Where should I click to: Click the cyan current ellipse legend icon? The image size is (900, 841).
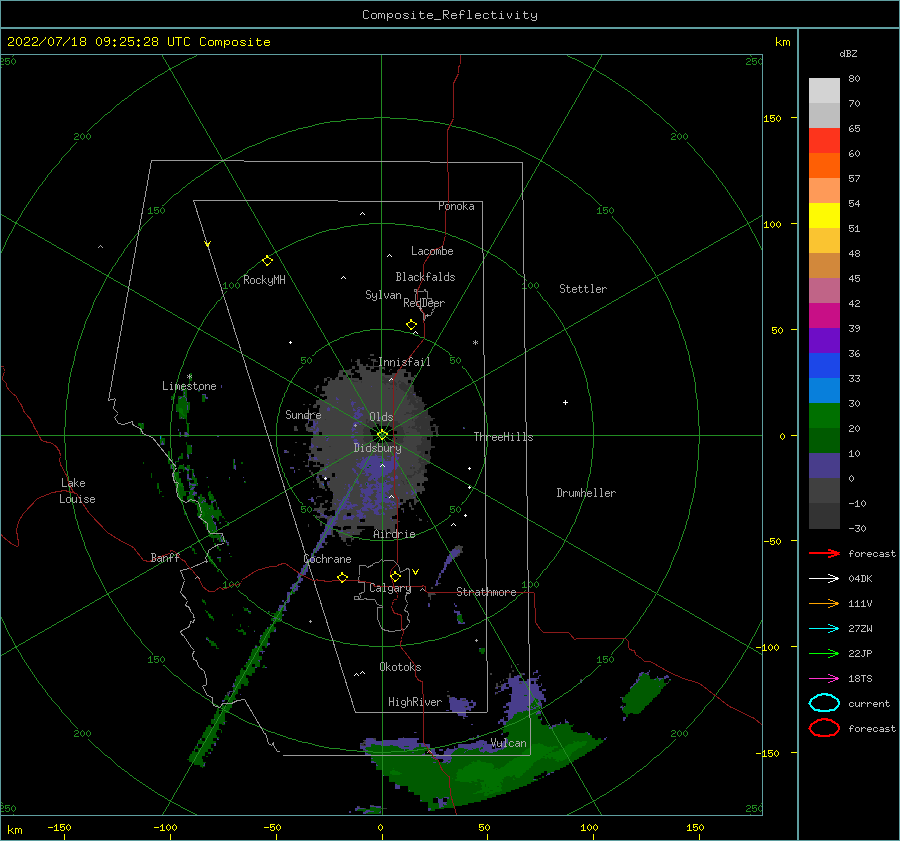tap(824, 703)
